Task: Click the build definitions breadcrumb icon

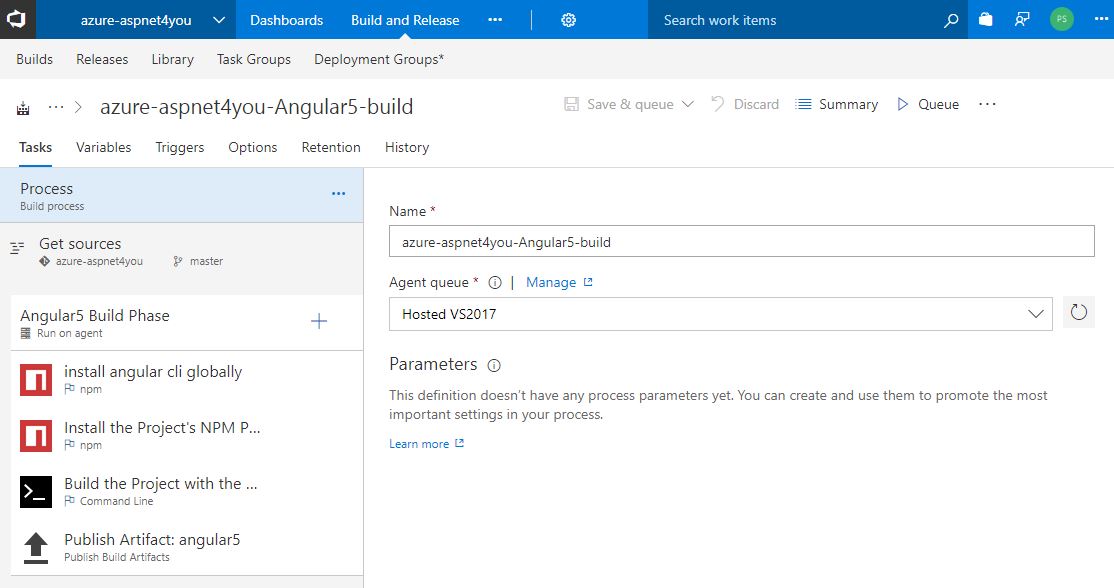Action: (23, 108)
